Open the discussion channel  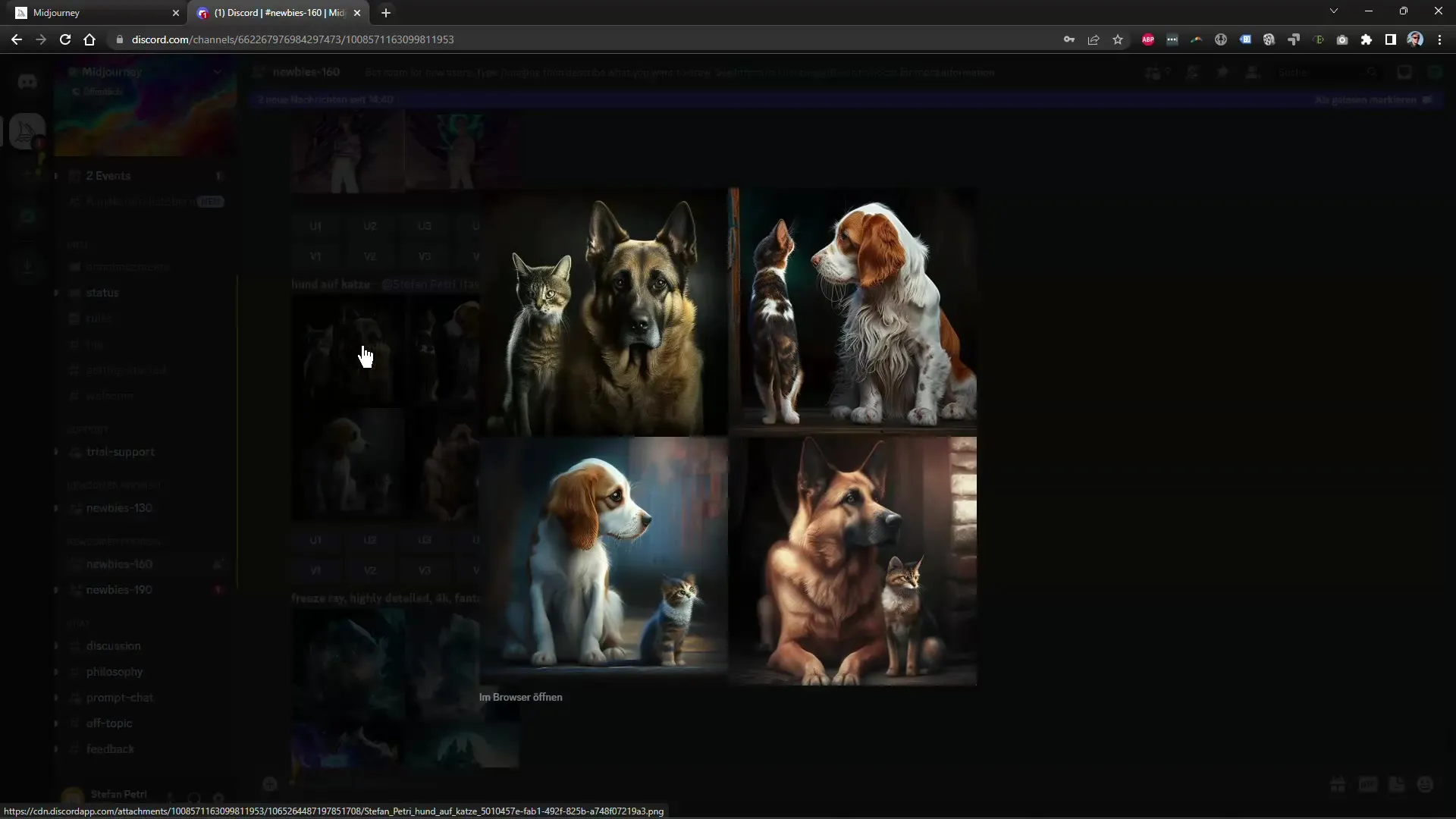coord(114,645)
